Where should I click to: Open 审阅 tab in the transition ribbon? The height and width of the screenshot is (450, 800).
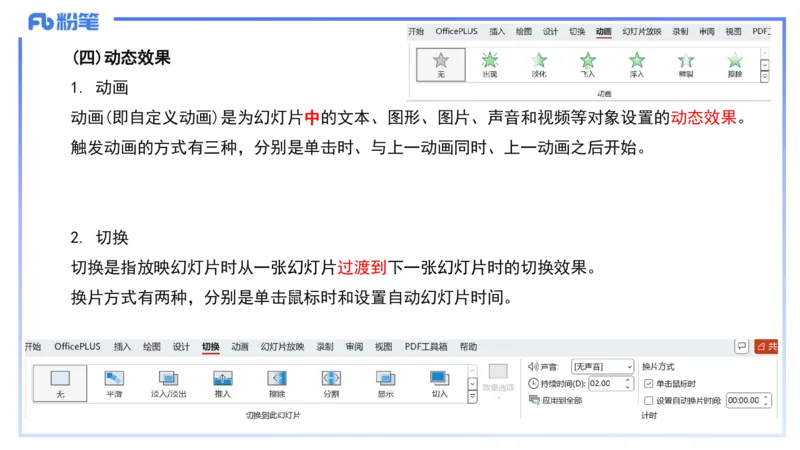[354, 347]
